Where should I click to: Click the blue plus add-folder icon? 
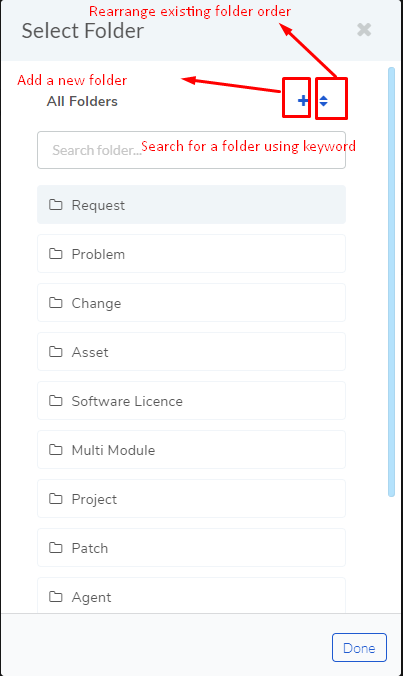pyautogui.click(x=303, y=100)
